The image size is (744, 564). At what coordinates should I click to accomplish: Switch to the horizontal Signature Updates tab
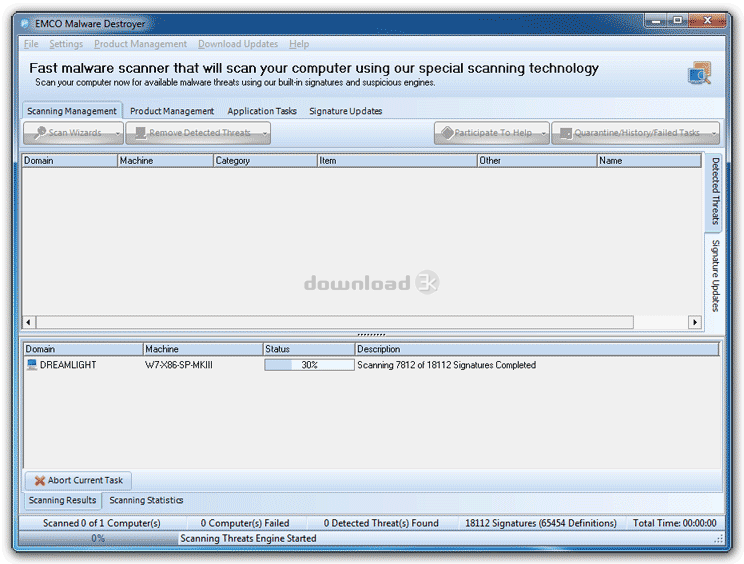(345, 111)
